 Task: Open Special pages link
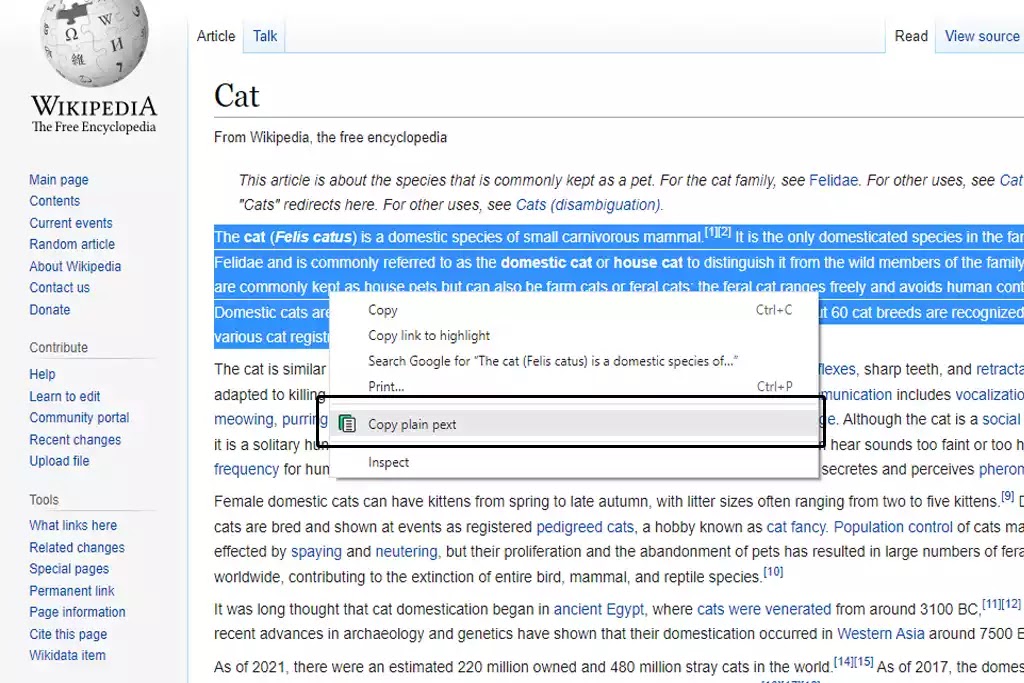[69, 569]
